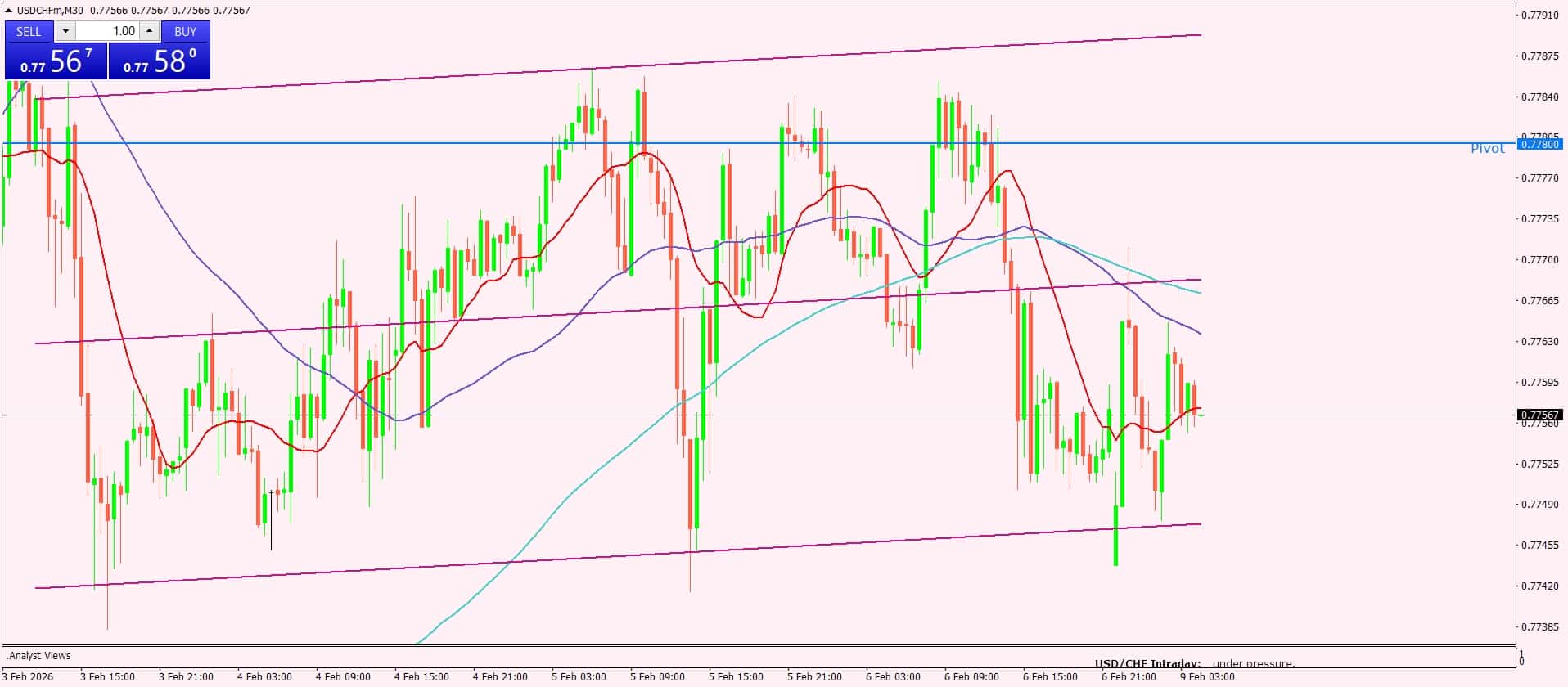Click the BUY button
This screenshot has height=687, width=1568.
click(x=186, y=31)
